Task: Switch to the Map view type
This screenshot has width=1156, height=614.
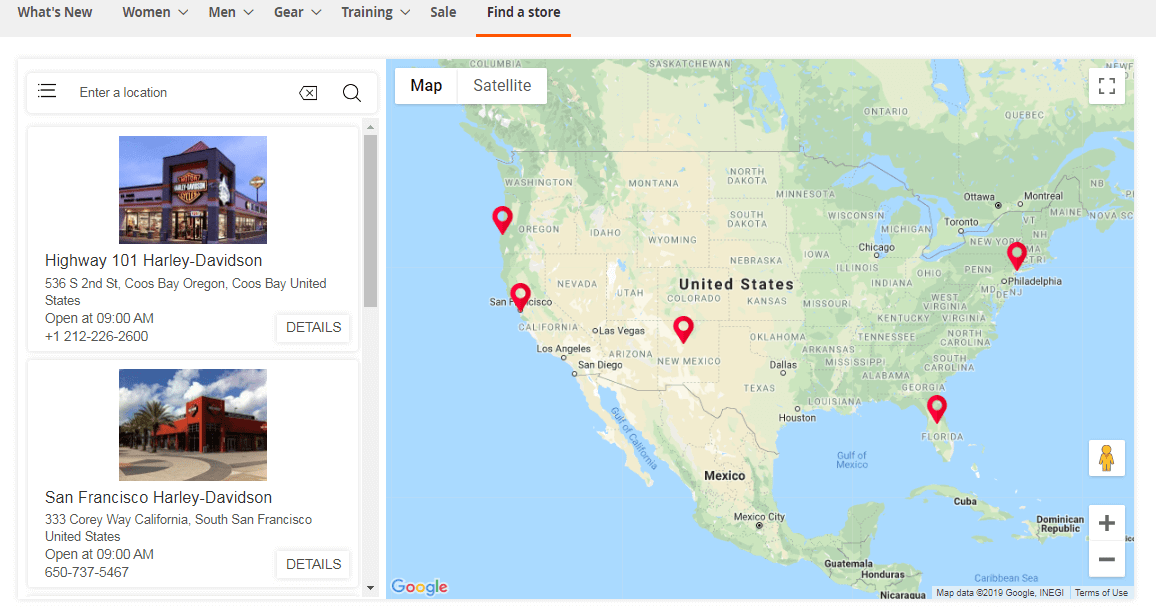Action: (x=426, y=86)
